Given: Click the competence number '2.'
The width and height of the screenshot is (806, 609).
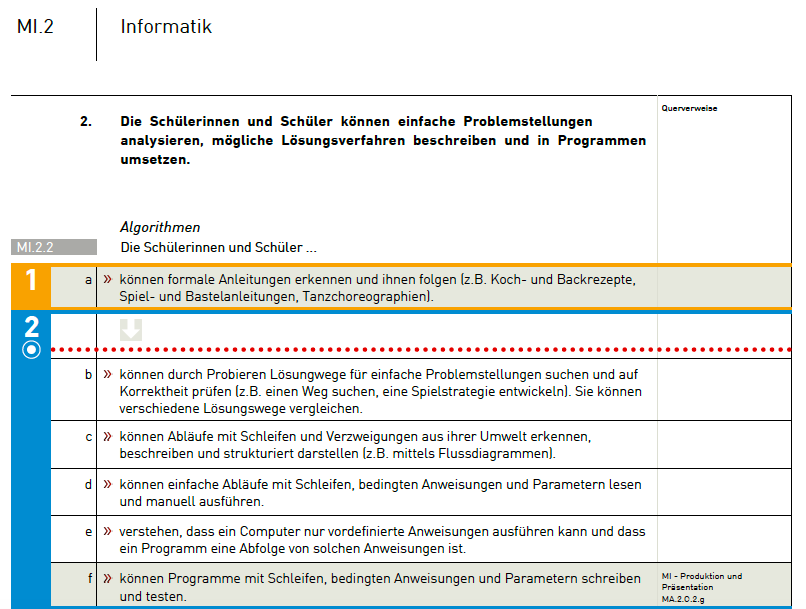Looking at the screenshot, I should (86, 121).
